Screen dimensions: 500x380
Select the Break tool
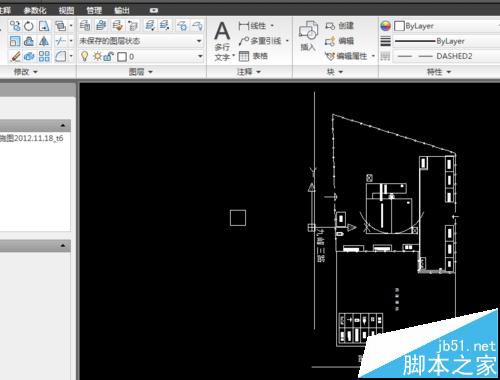60,41
